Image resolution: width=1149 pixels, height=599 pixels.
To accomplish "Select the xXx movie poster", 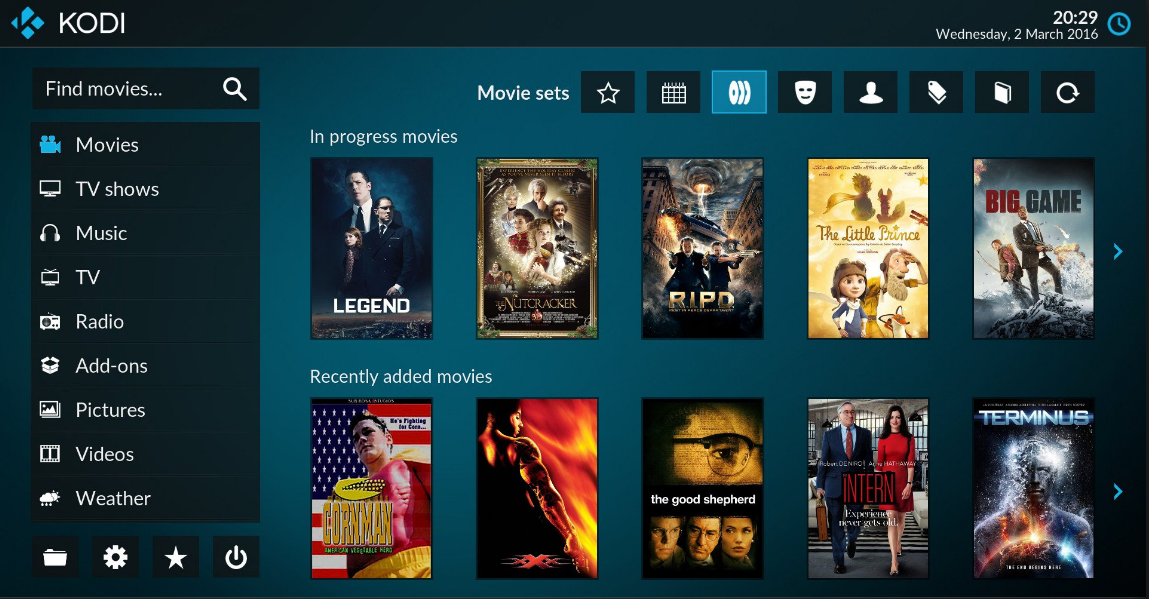I will pos(537,488).
